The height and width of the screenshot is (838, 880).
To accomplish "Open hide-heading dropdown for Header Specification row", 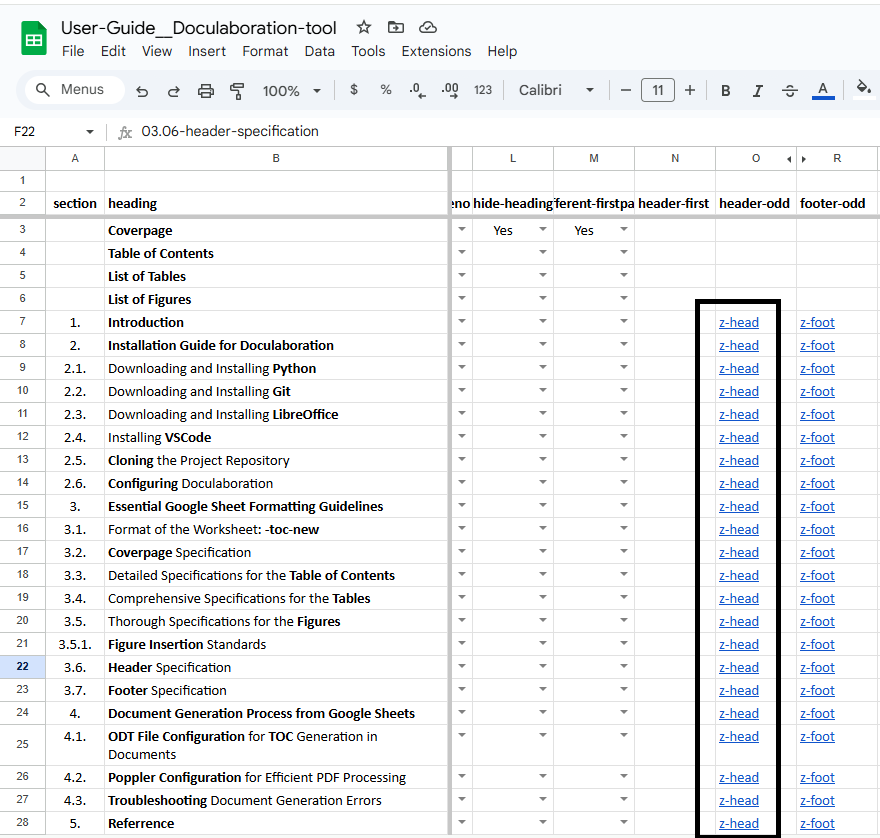I will pyautogui.click(x=543, y=666).
